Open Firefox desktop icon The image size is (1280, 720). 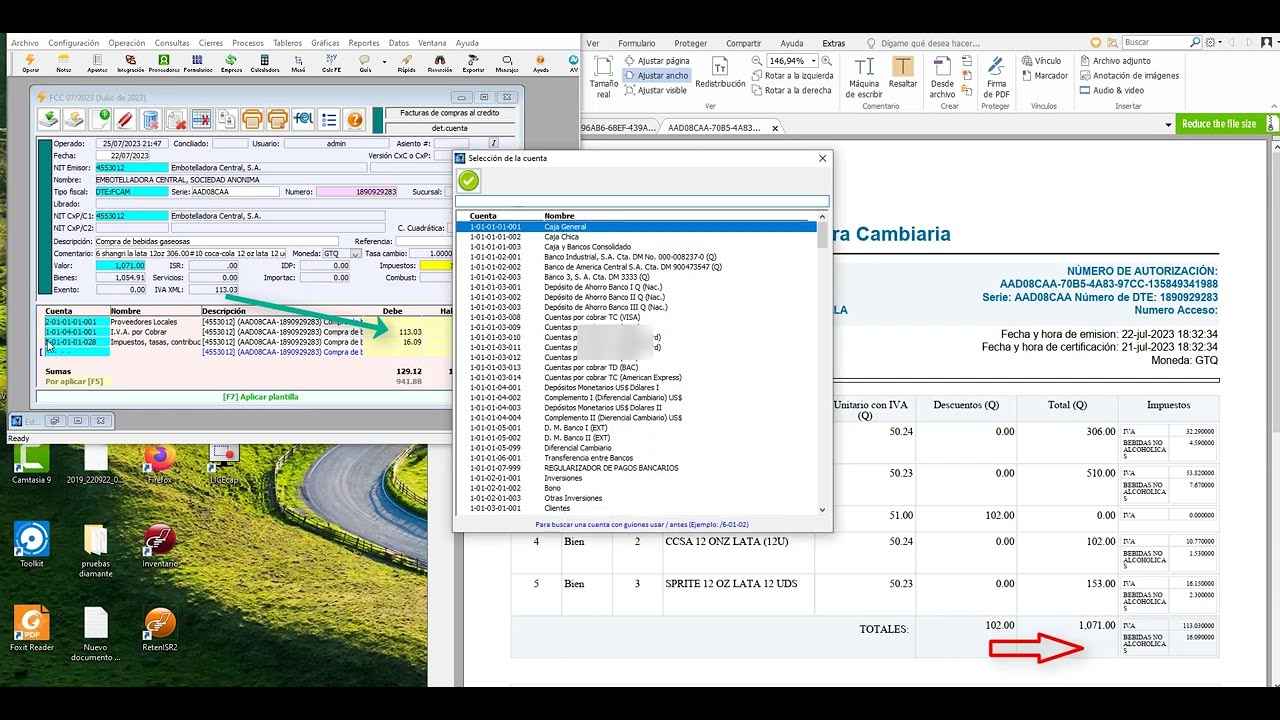click(x=159, y=464)
